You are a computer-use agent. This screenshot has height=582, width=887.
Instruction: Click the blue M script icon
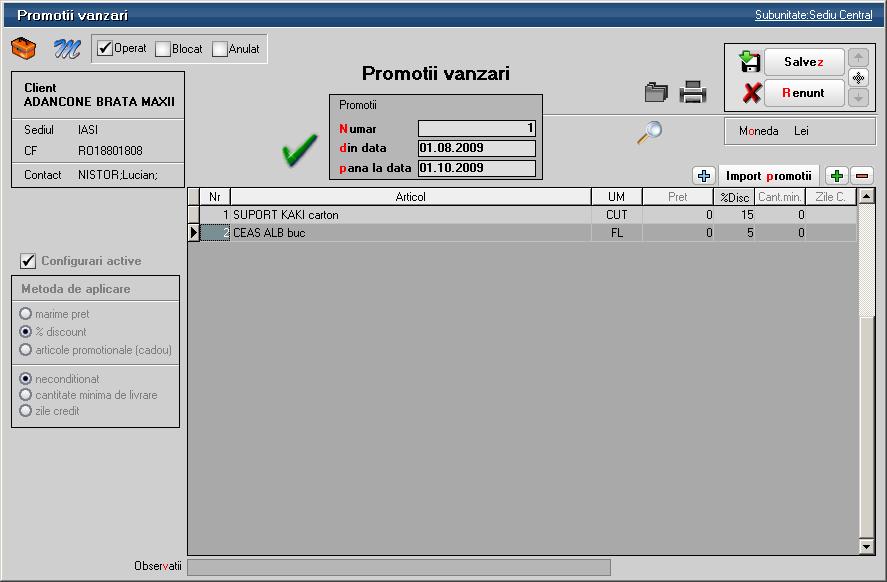[67, 49]
